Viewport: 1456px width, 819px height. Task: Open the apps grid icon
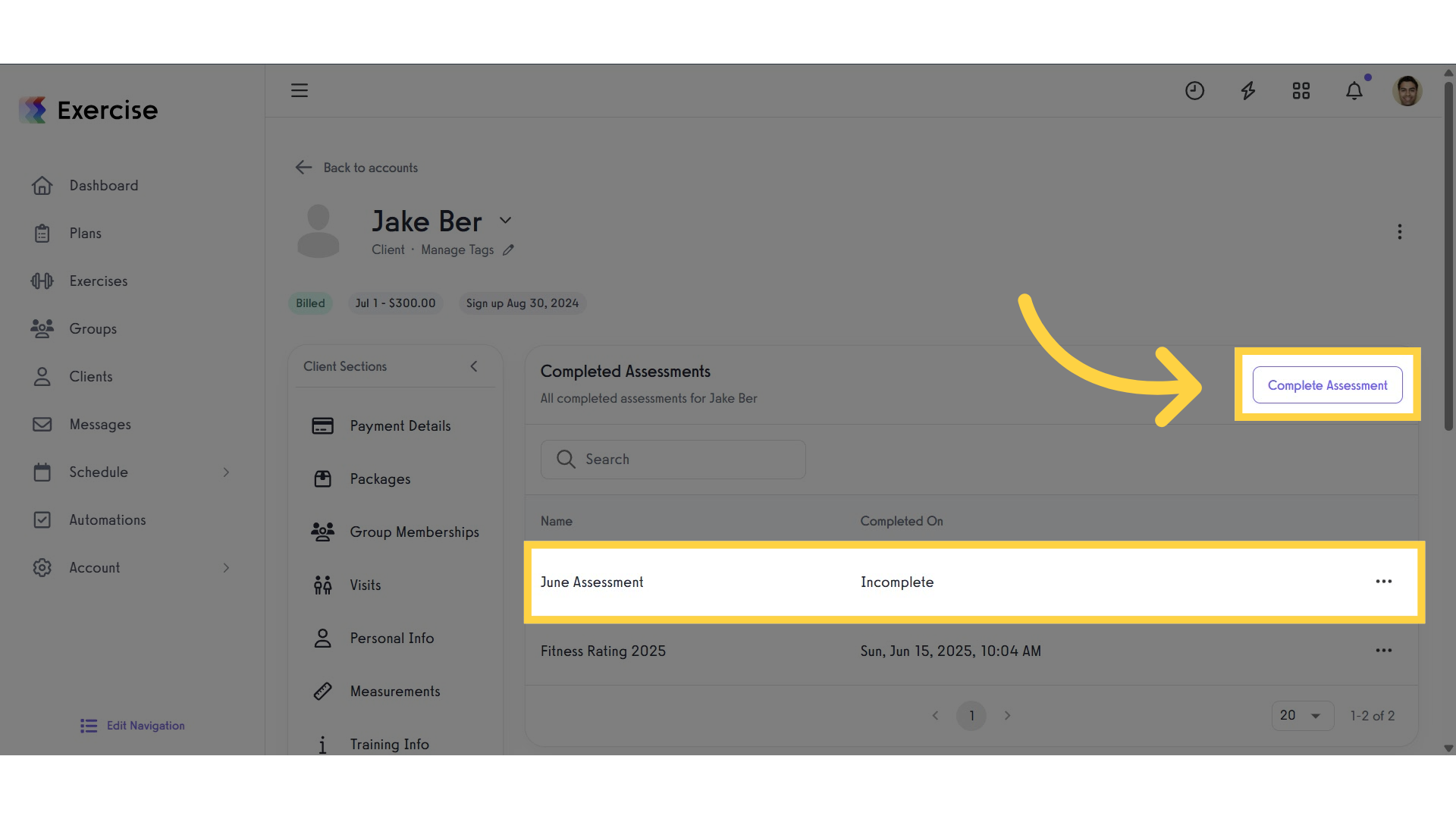pos(1301,91)
